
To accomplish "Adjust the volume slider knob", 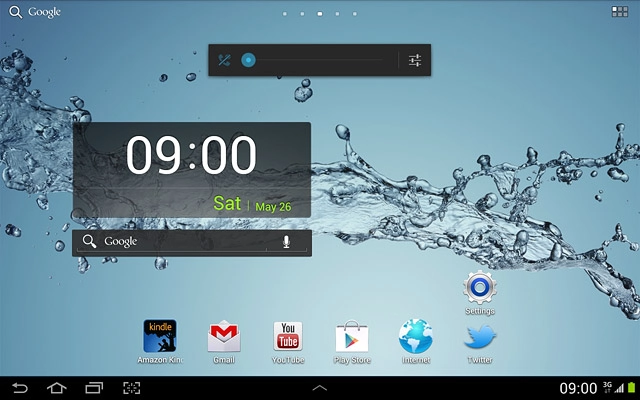I will (x=248, y=60).
